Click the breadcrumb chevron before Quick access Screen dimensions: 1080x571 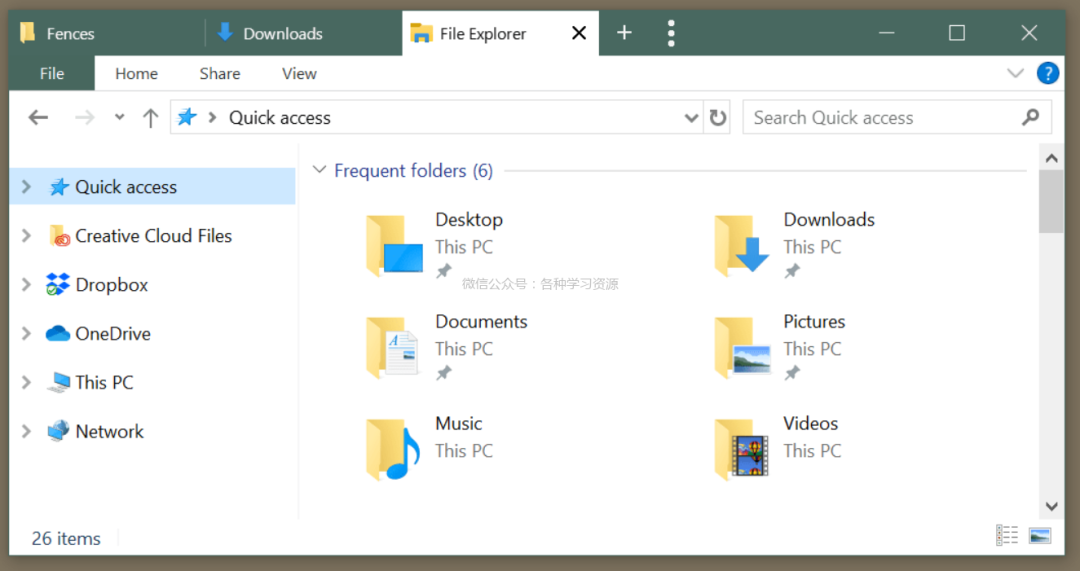coord(213,118)
